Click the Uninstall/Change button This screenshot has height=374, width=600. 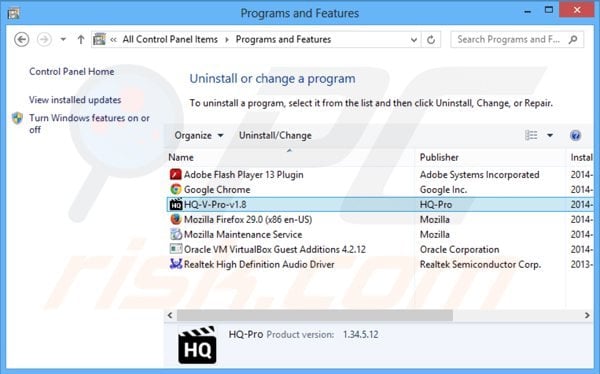click(x=275, y=136)
